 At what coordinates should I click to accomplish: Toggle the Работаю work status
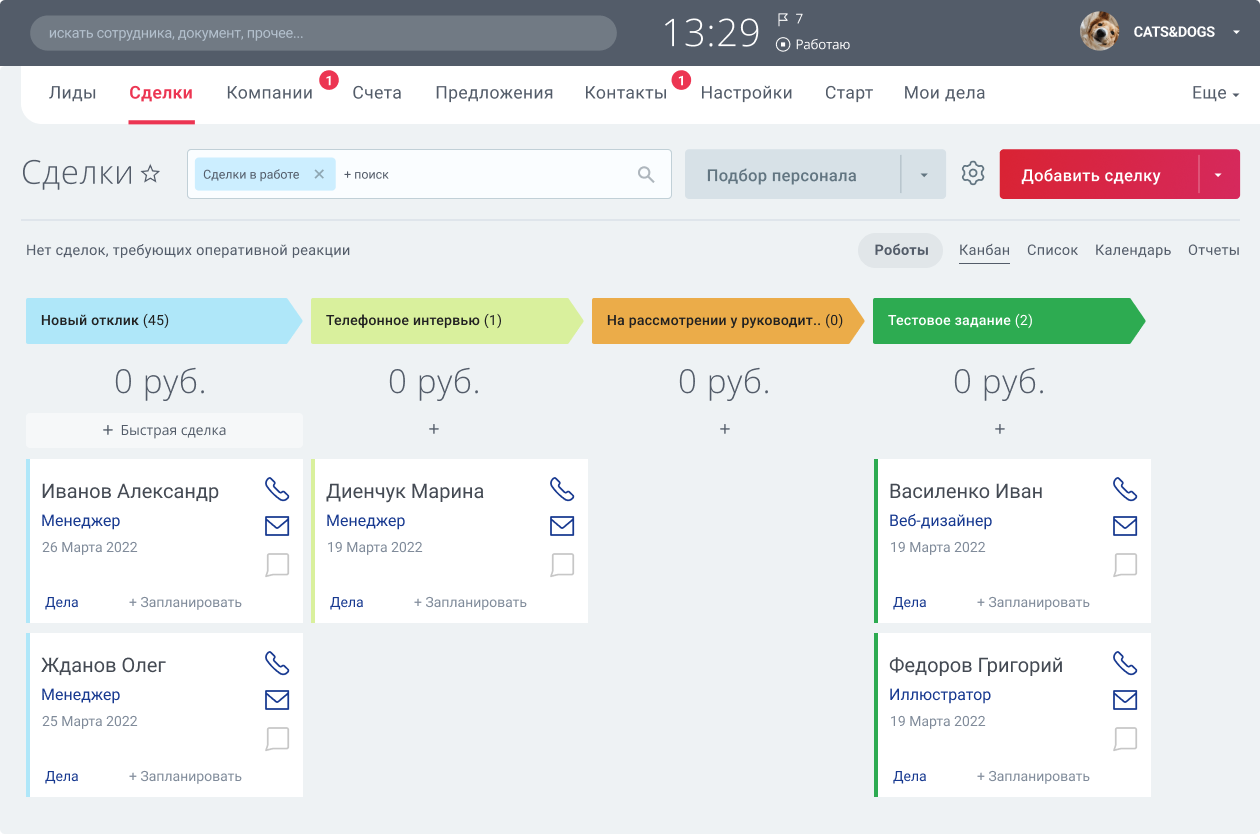click(813, 44)
